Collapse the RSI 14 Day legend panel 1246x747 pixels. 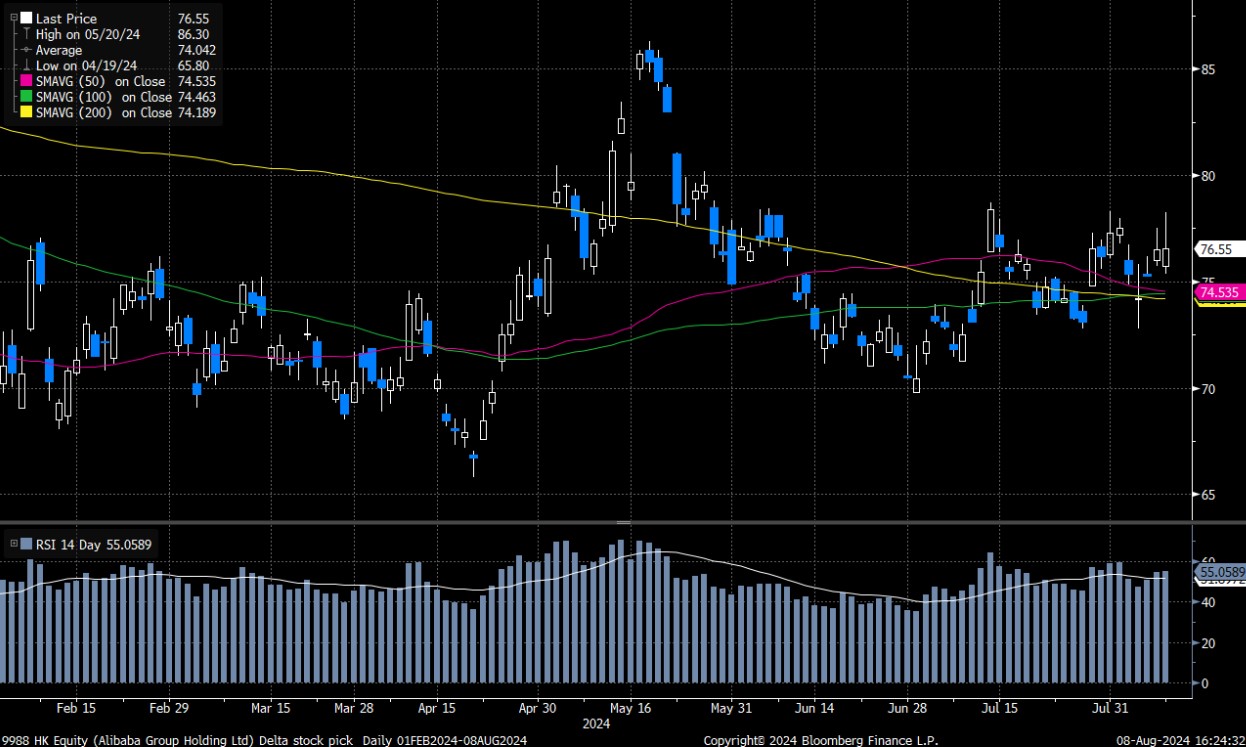pyautogui.click(x=13, y=544)
